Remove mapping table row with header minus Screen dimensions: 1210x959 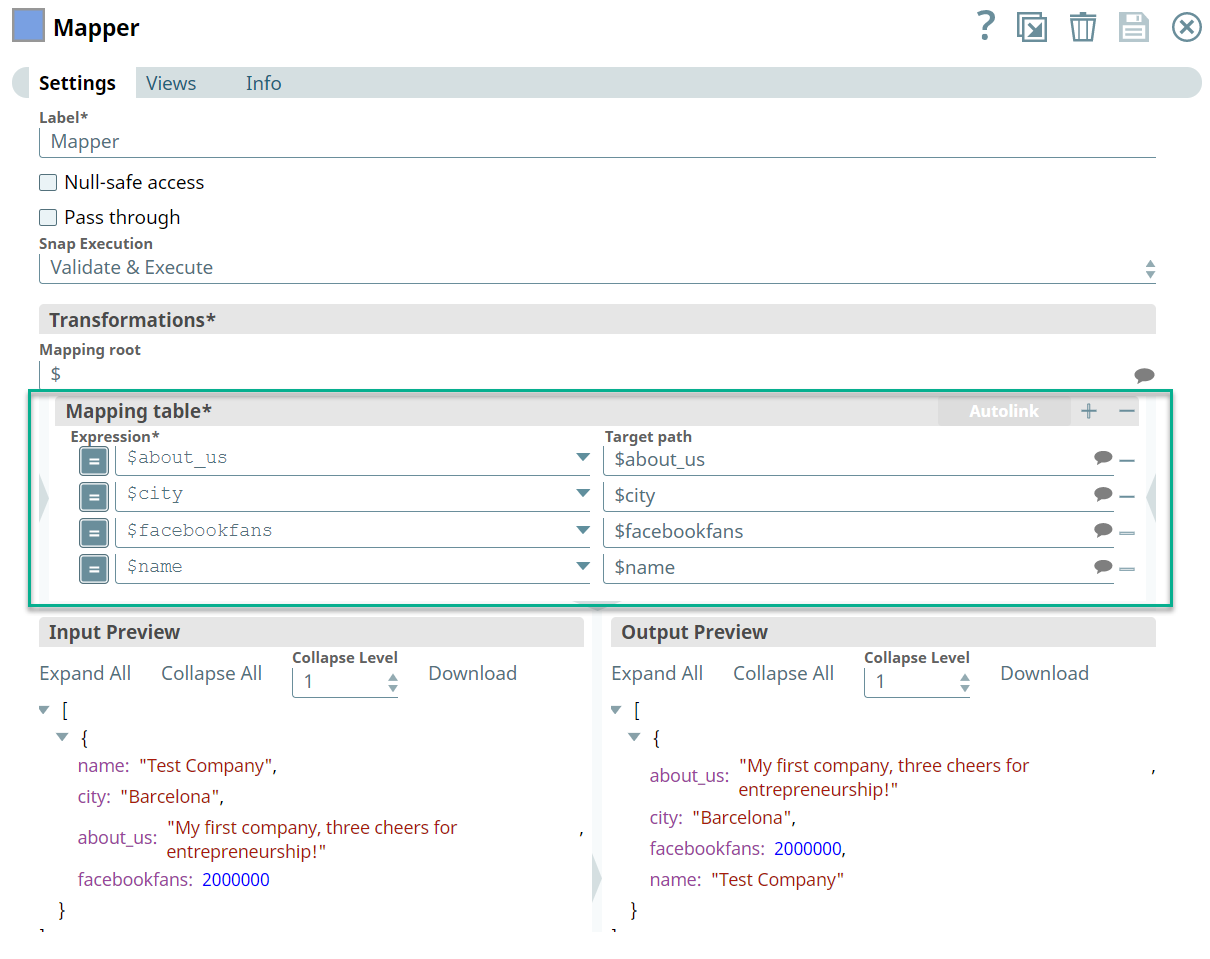click(1127, 411)
